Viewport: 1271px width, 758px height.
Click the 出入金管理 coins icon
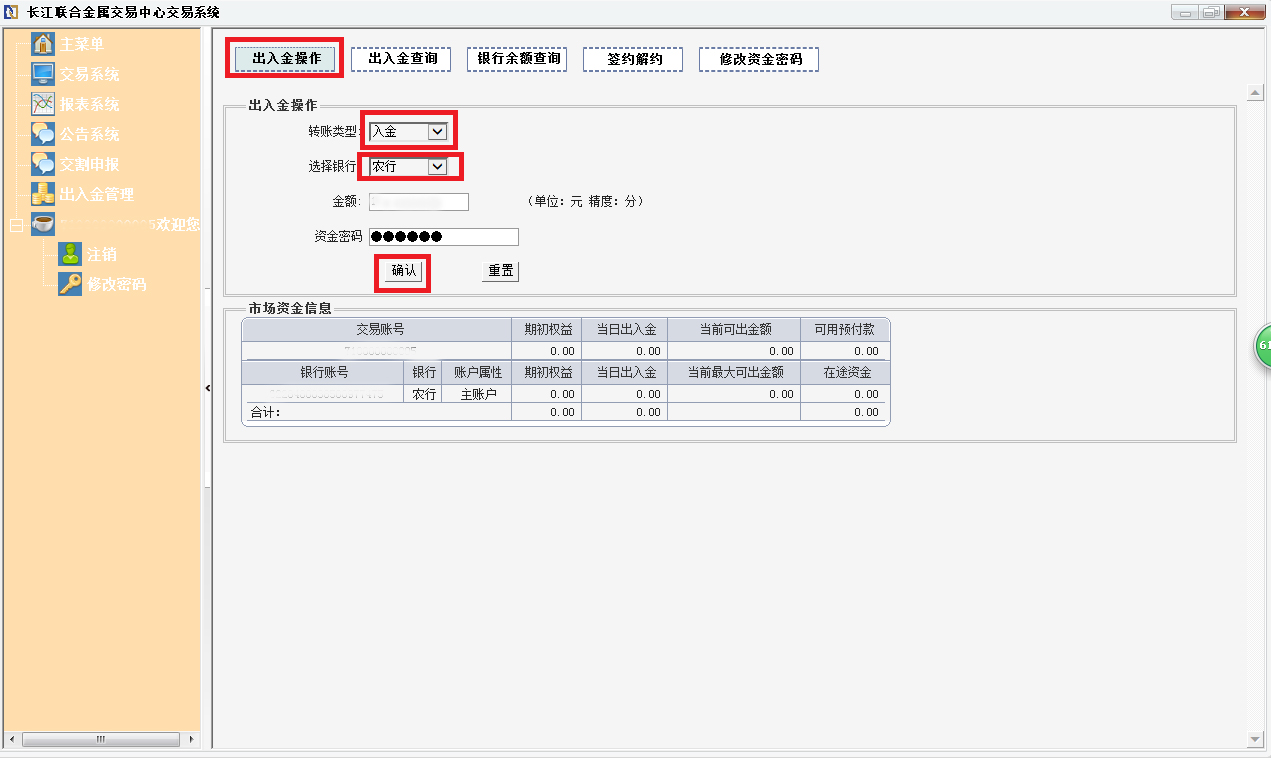43,194
